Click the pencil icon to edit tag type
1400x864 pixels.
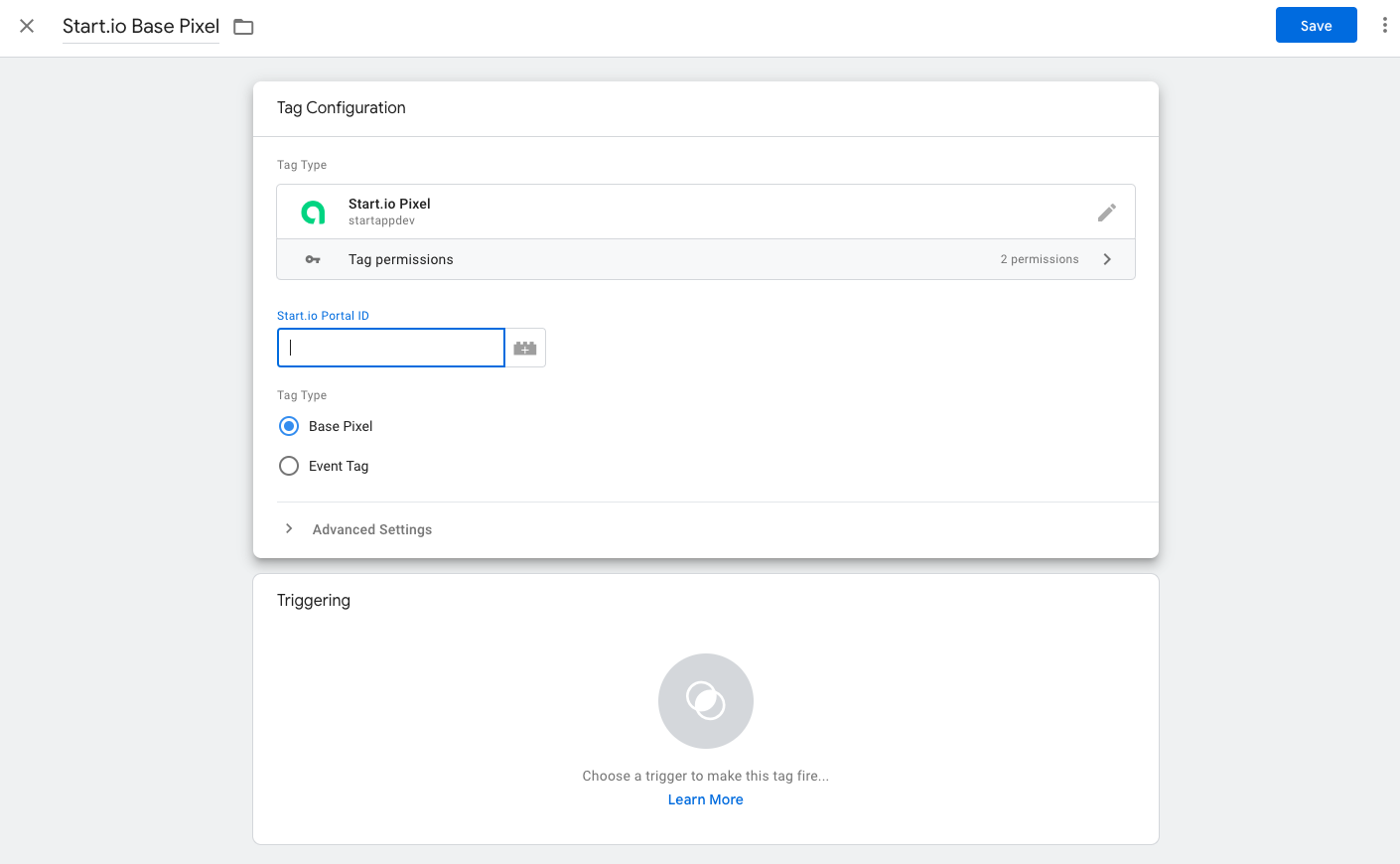[1106, 213]
